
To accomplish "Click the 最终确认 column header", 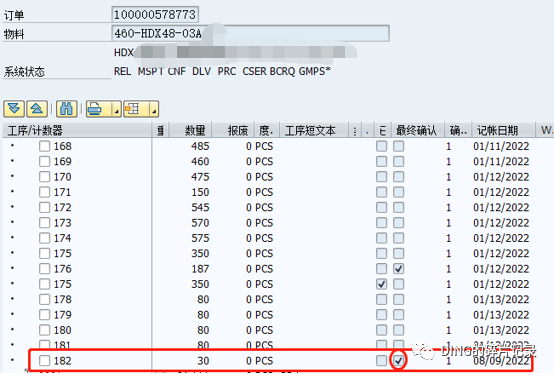I will (x=418, y=130).
